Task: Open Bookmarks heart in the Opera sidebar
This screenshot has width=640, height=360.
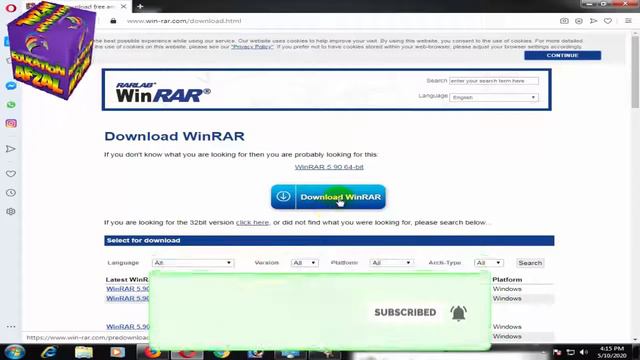Action: pyautogui.click(x=11, y=174)
